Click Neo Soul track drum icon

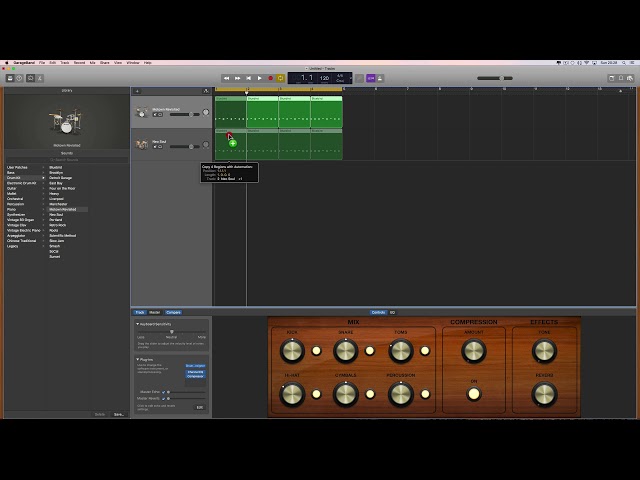pyautogui.click(x=142, y=144)
